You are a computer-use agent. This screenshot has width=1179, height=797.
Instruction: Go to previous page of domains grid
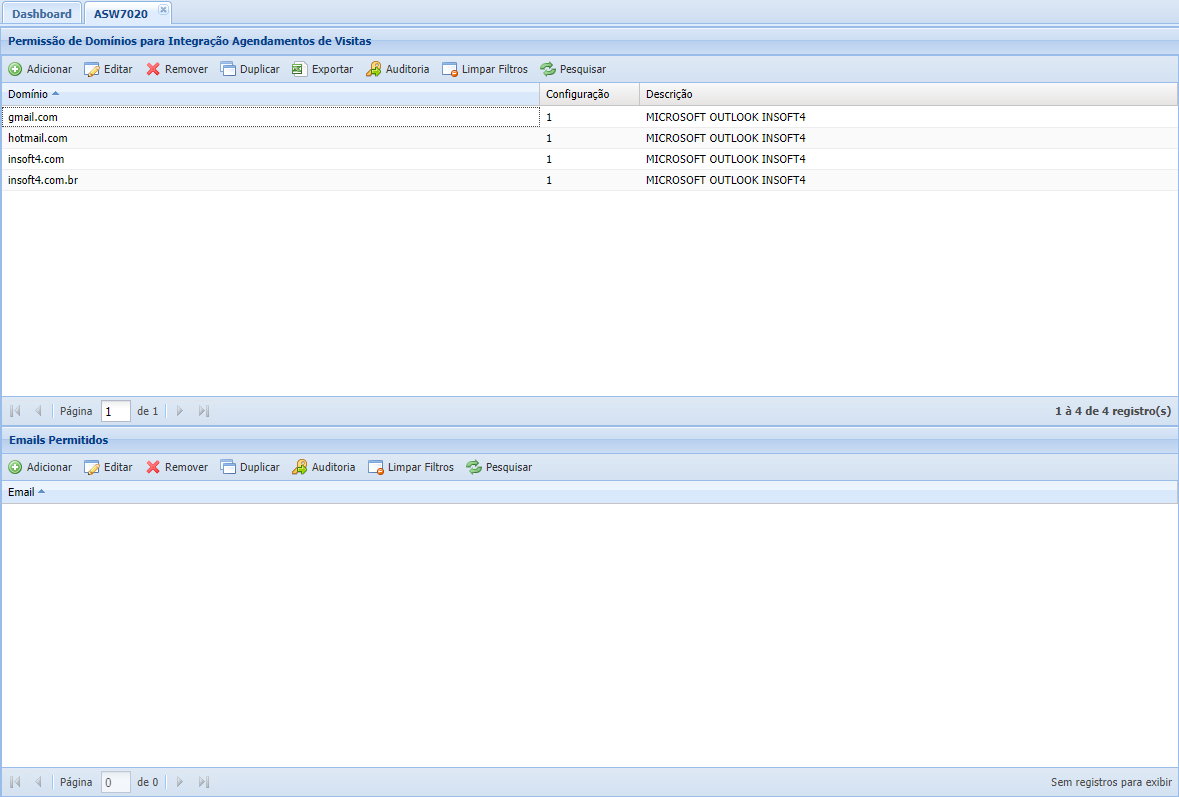tap(38, 411)
